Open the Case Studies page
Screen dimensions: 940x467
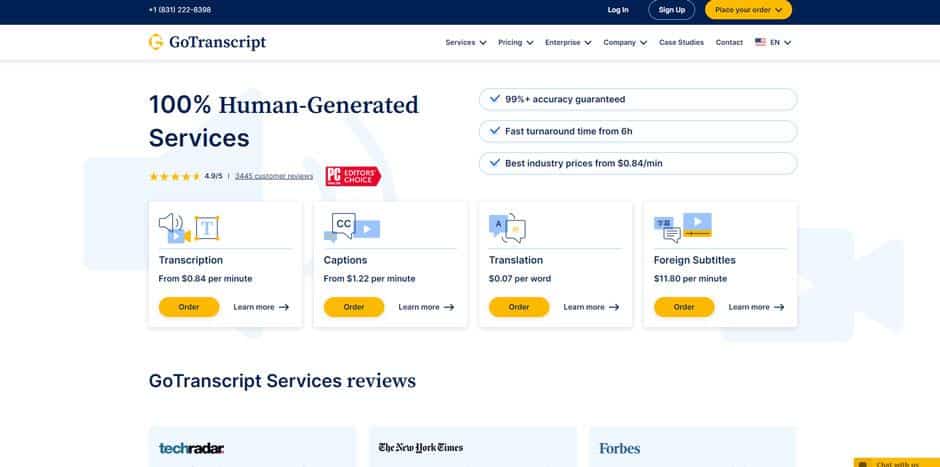coord(681,42)
